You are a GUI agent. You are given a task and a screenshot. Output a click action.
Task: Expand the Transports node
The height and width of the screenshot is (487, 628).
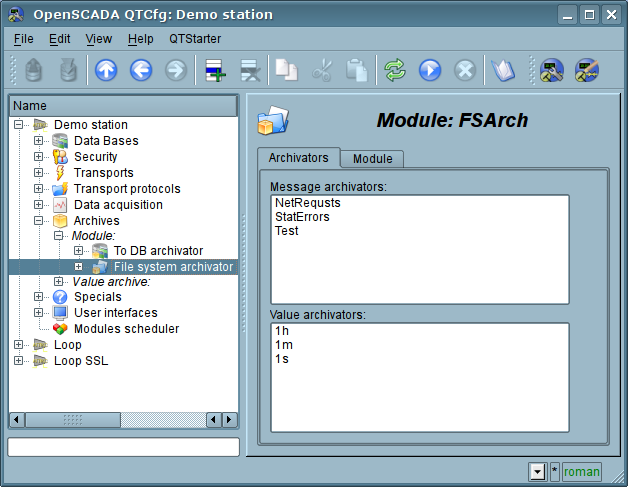[x=38, y=173]
